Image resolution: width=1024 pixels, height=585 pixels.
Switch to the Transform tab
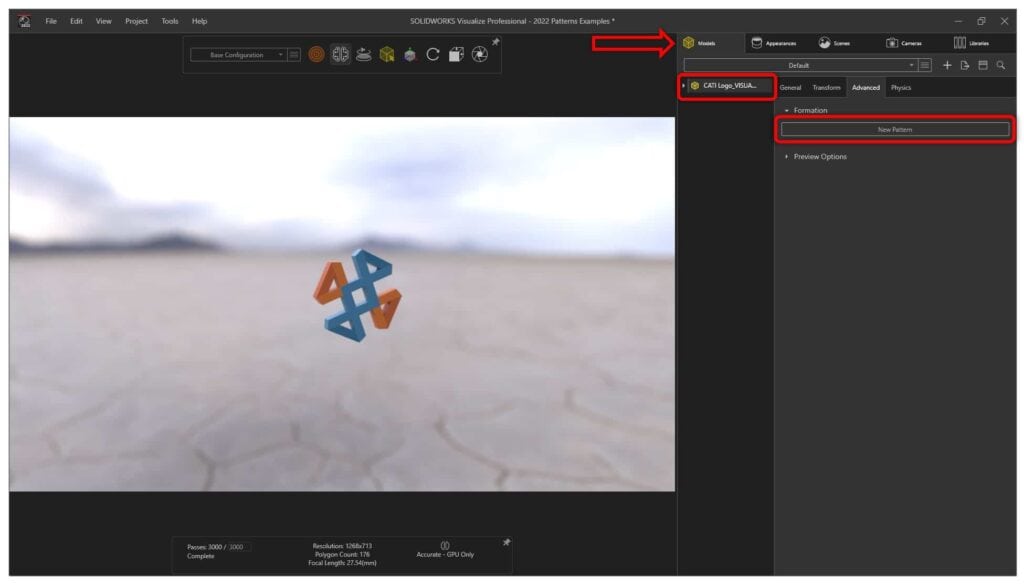(x=828, y=87)
